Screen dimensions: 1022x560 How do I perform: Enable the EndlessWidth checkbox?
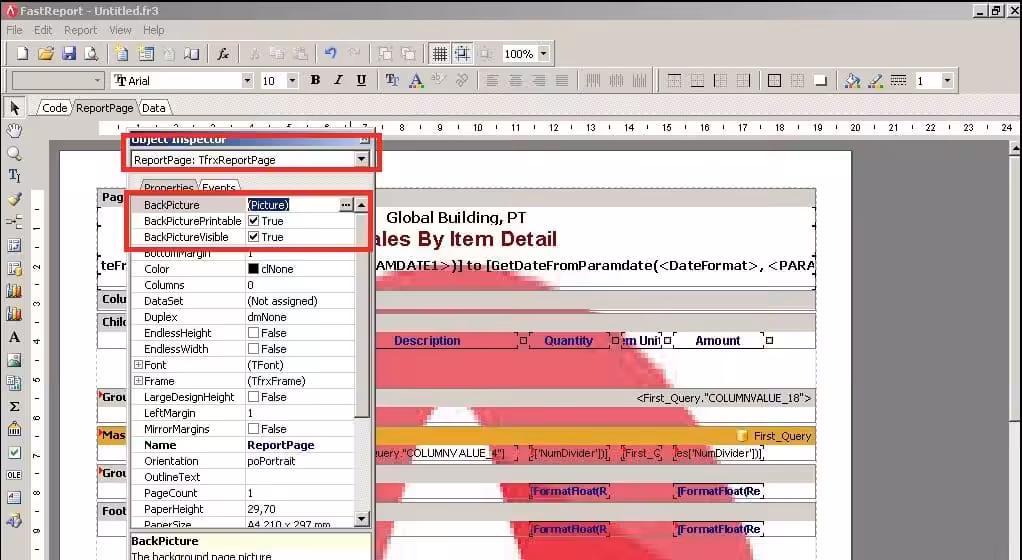coord(254,349)
